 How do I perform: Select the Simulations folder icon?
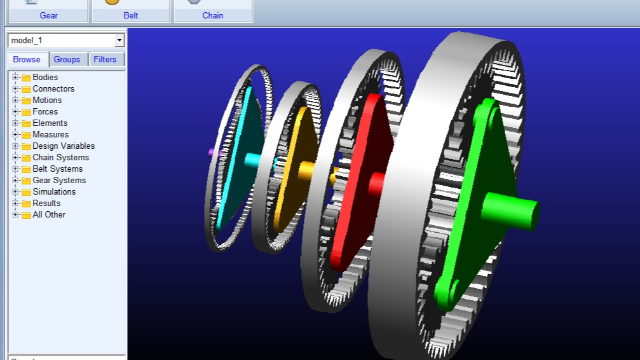(26, 192)
